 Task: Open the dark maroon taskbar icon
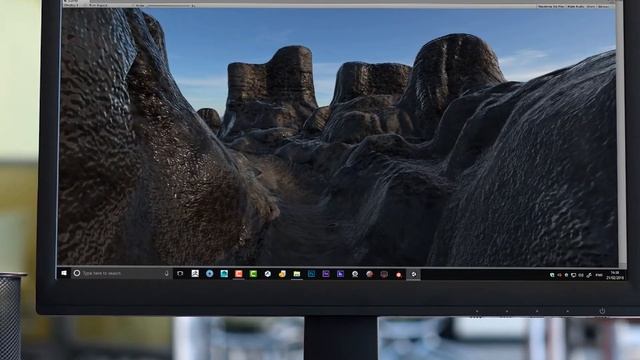384,274
